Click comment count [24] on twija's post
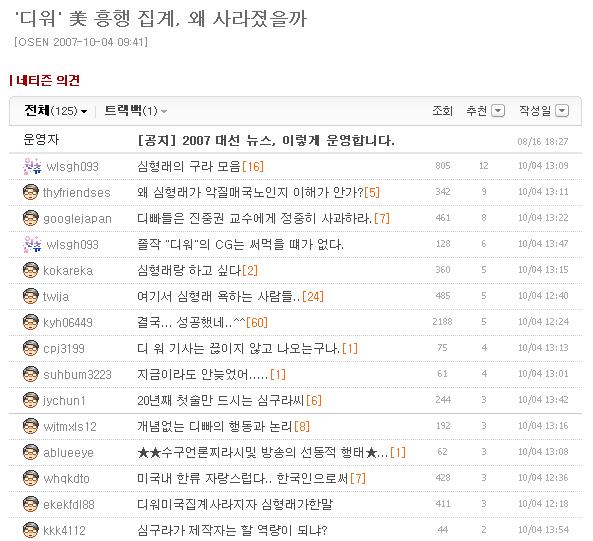Image resolution: width=593 pixels, height=541 pixels. [313, 296]
